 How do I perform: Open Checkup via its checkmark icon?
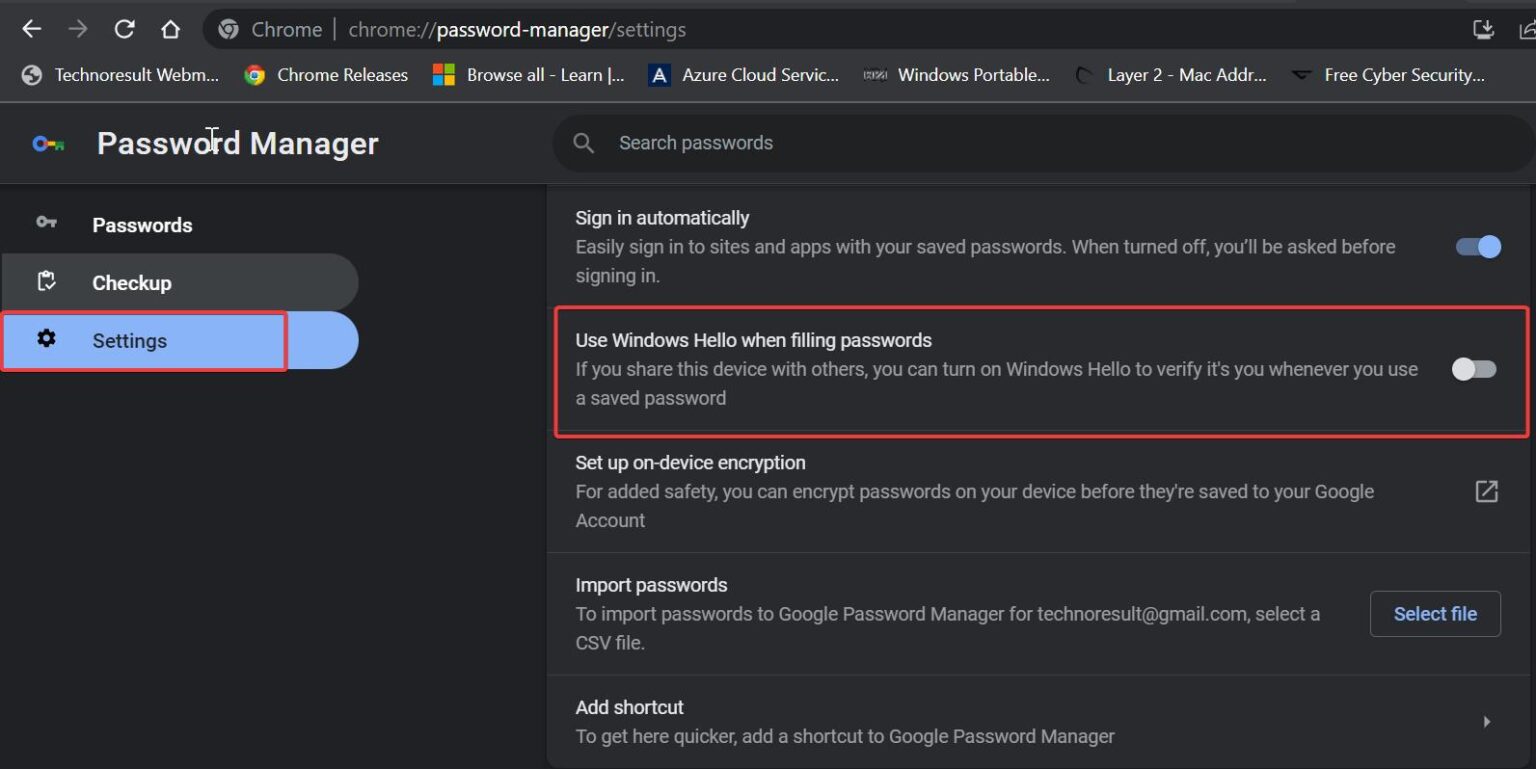pos(46,282)
